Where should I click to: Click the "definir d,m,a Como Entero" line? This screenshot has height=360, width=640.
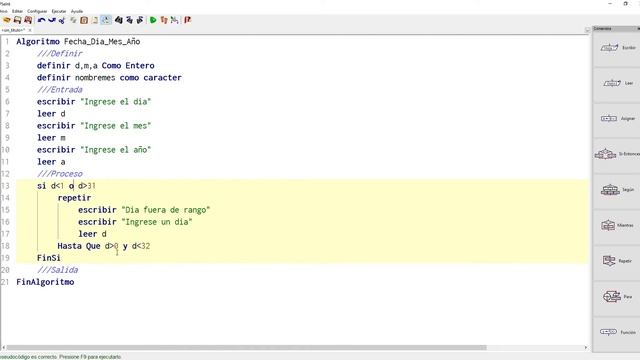pos(96,66)
